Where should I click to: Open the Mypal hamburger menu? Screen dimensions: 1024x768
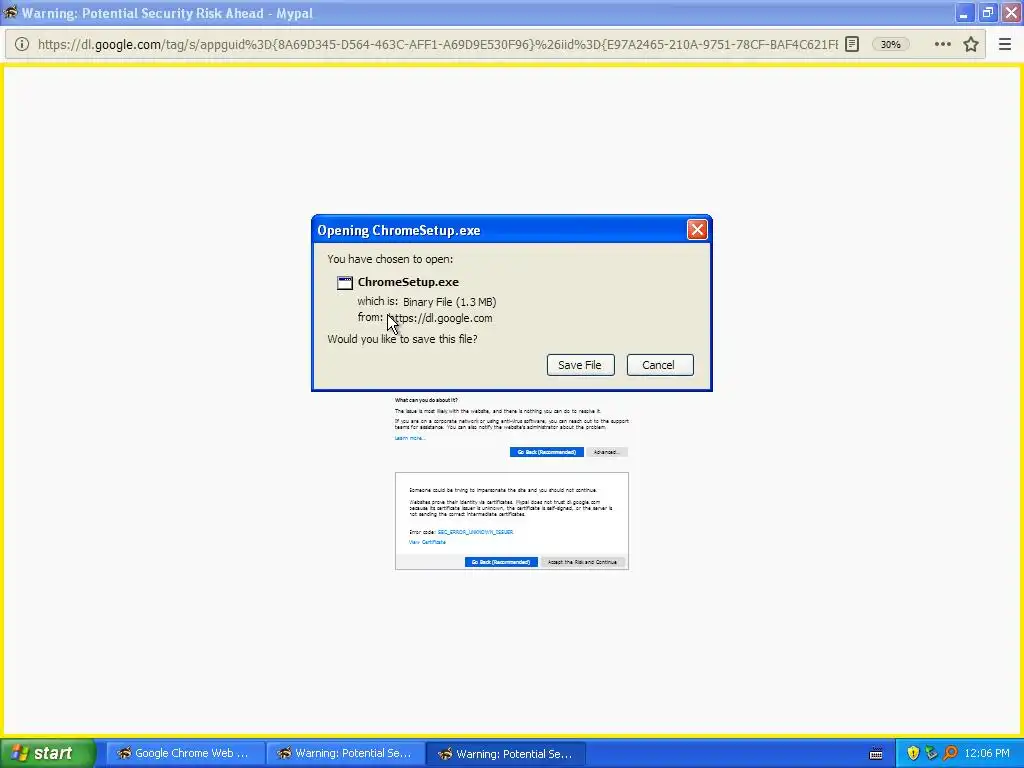pos(1004,44)
